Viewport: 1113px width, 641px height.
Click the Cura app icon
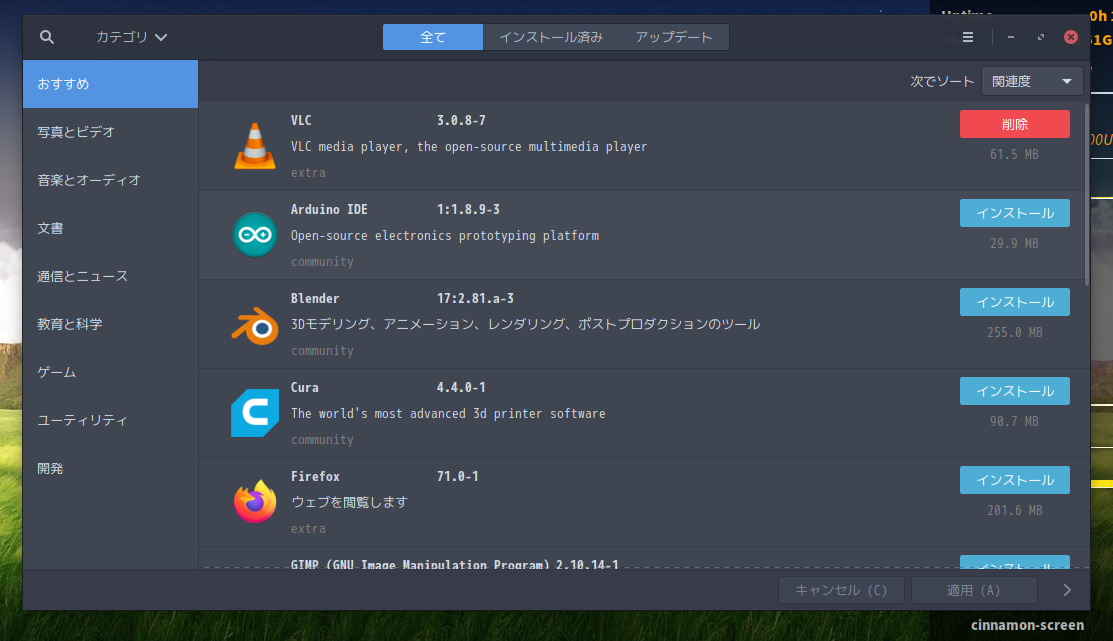click(255, 413)
